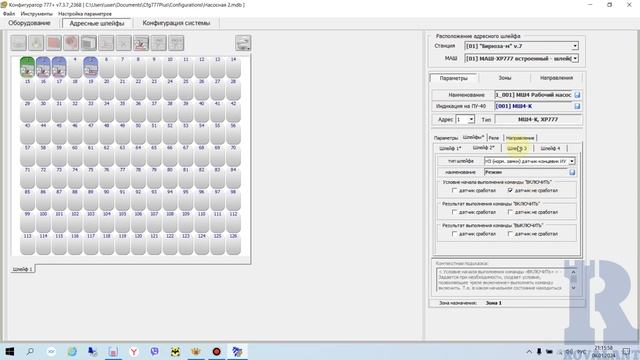Click the red circle toolbar icon
The width and height of the screenshot is (640, 360).
pyautogui.click(x=71, y=43)
